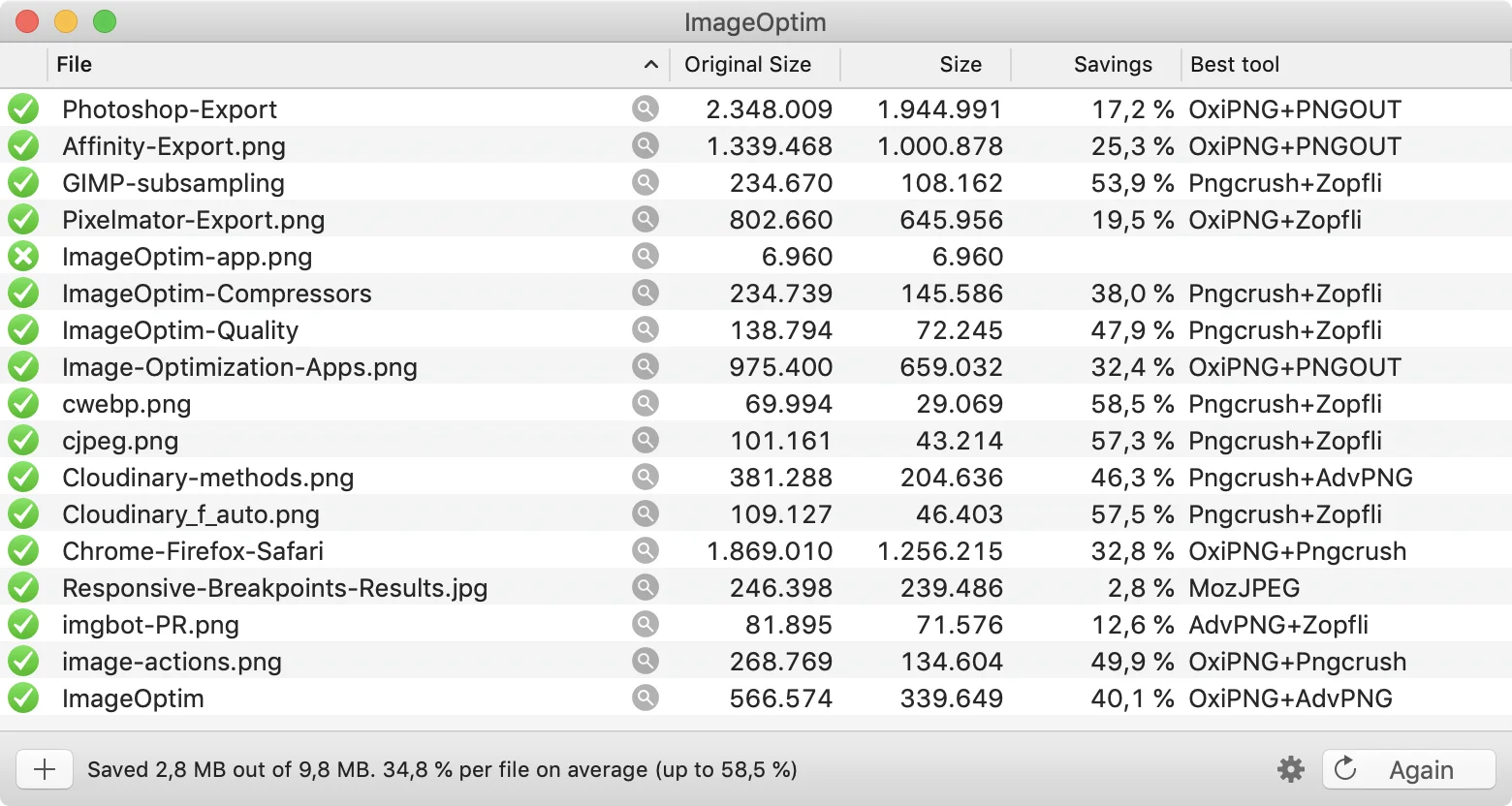Screen dimensions: 1512x806
Task: Click the magnifier icon beside cwebp.png
Action: coord(646,403)
